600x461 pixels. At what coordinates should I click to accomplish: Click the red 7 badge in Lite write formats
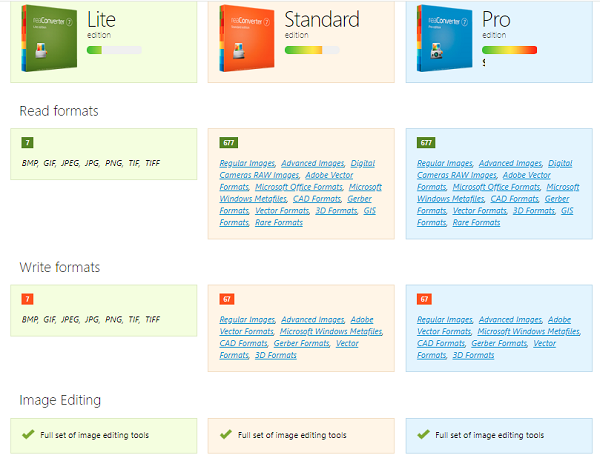pos(28,299)
